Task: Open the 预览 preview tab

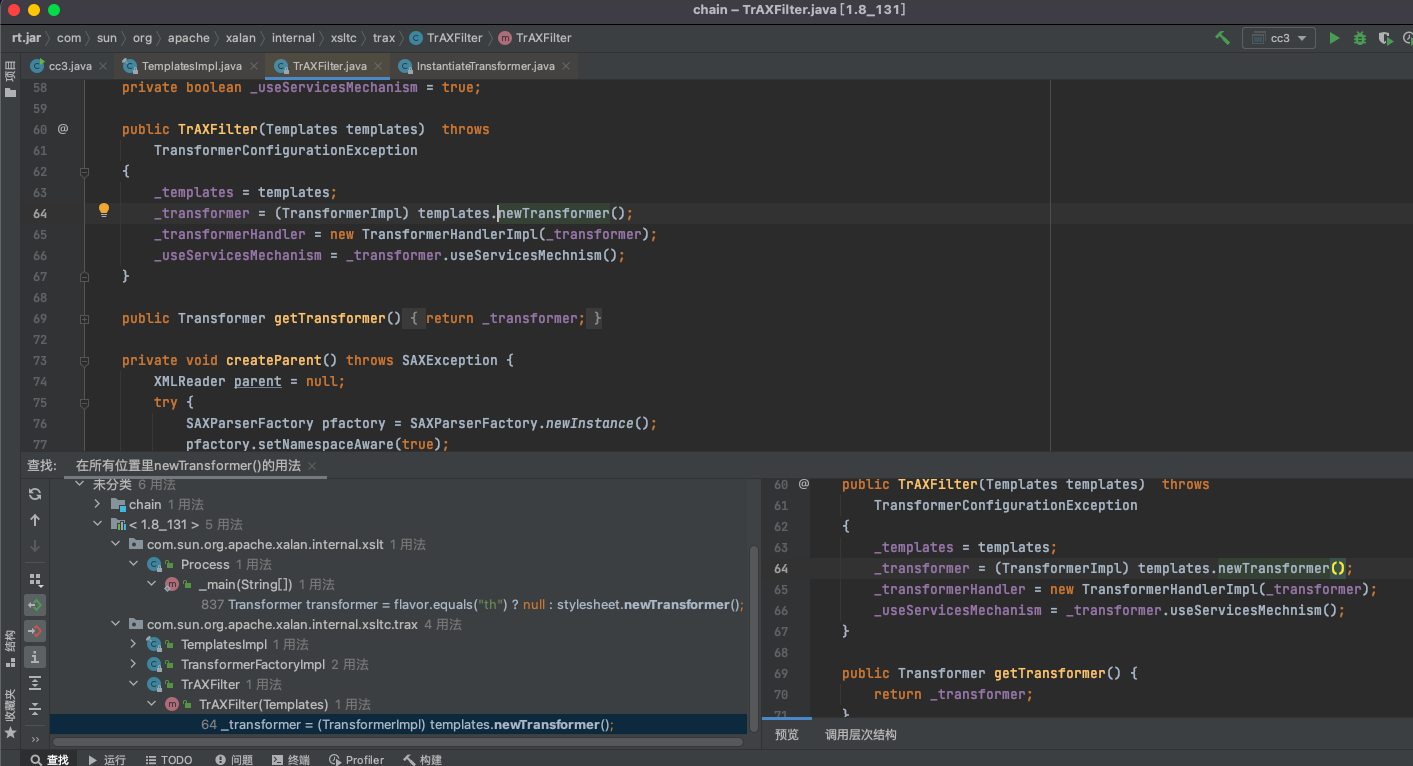Action: pyautogui.click(x=787, y=734)
